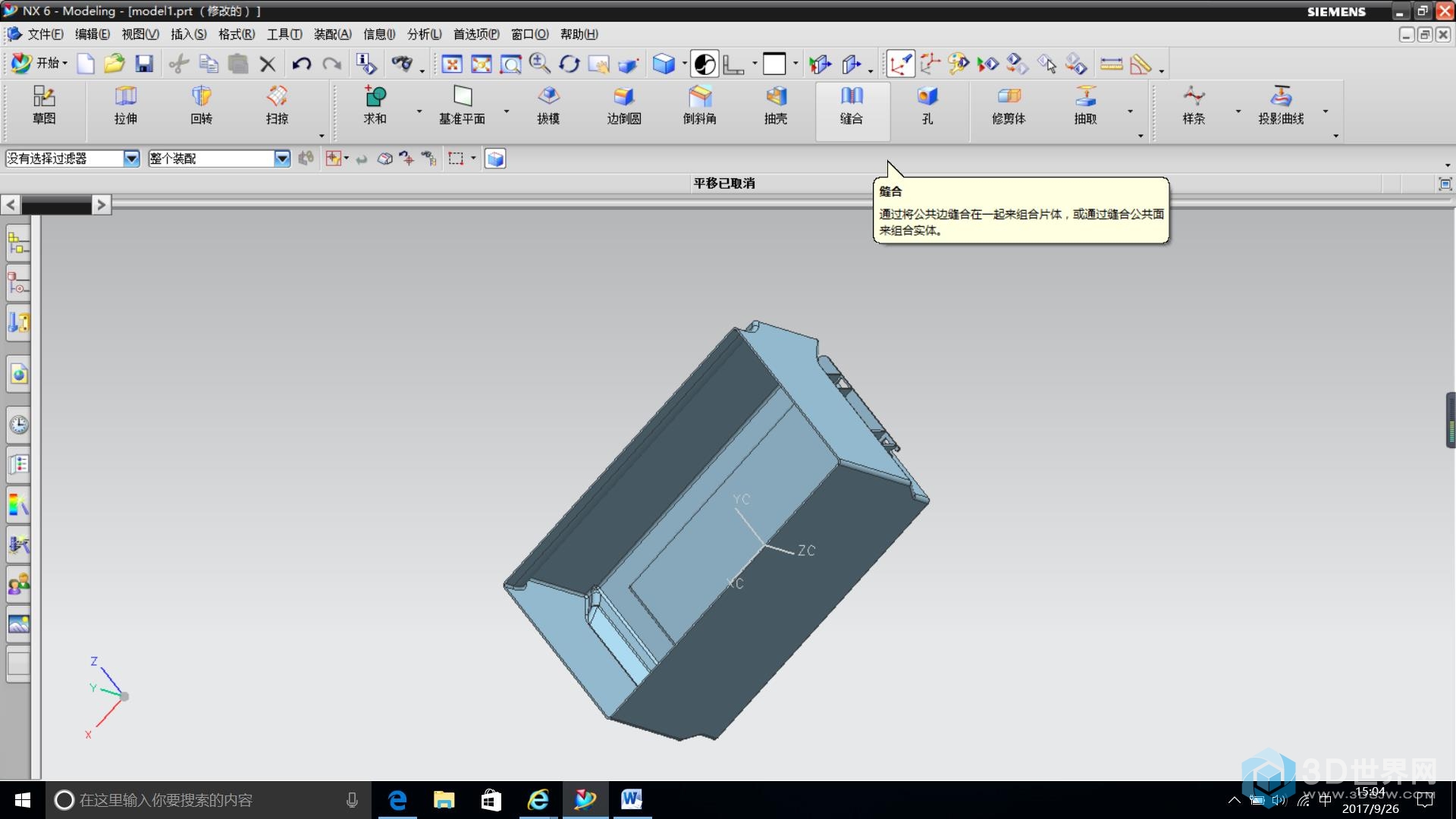Expand the 基准平面 dropdown arrow
Viewport: 1456px width, 819px height.
(507, 111)
